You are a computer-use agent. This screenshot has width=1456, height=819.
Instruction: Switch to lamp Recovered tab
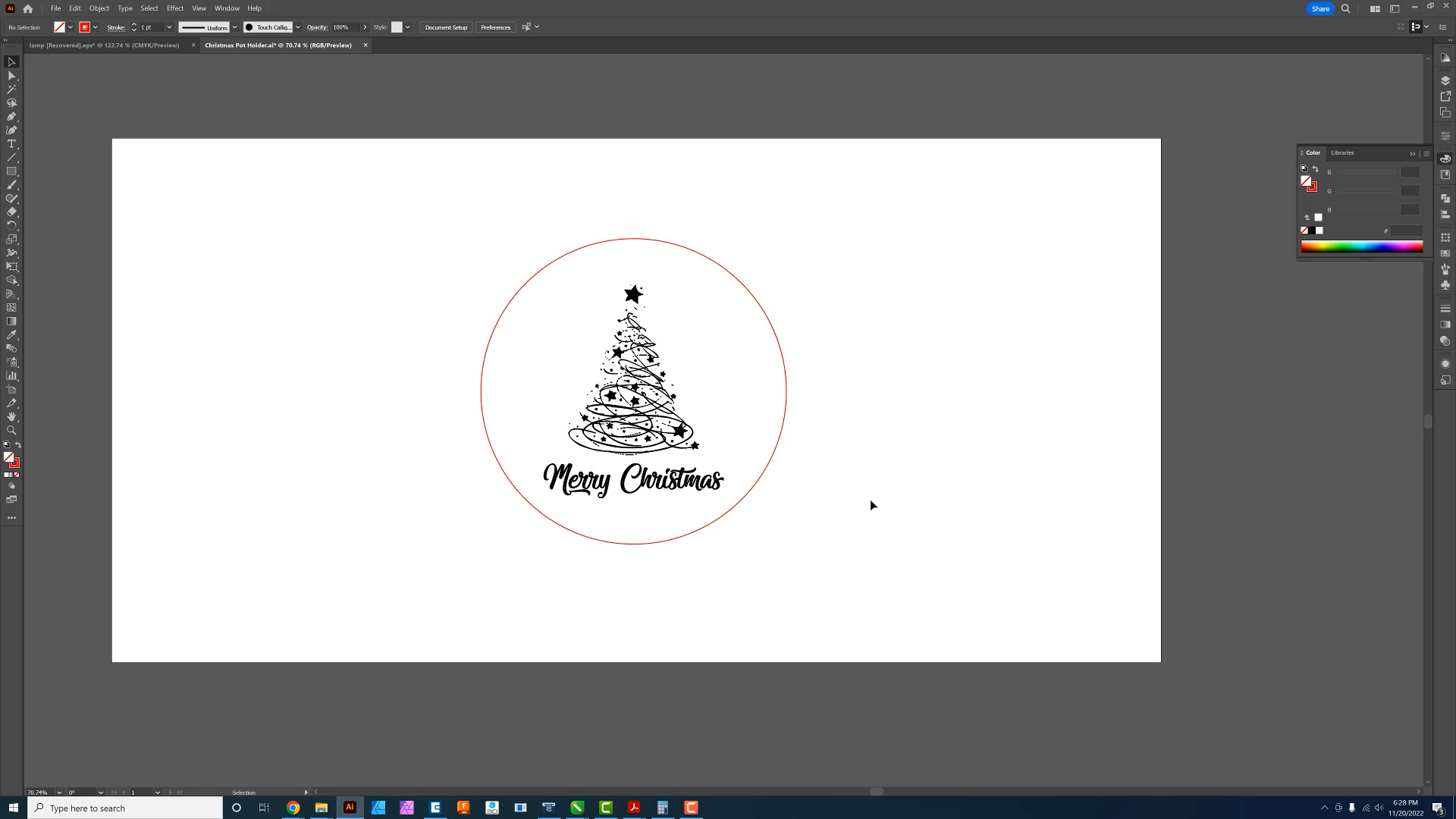(x=104, y=45)
